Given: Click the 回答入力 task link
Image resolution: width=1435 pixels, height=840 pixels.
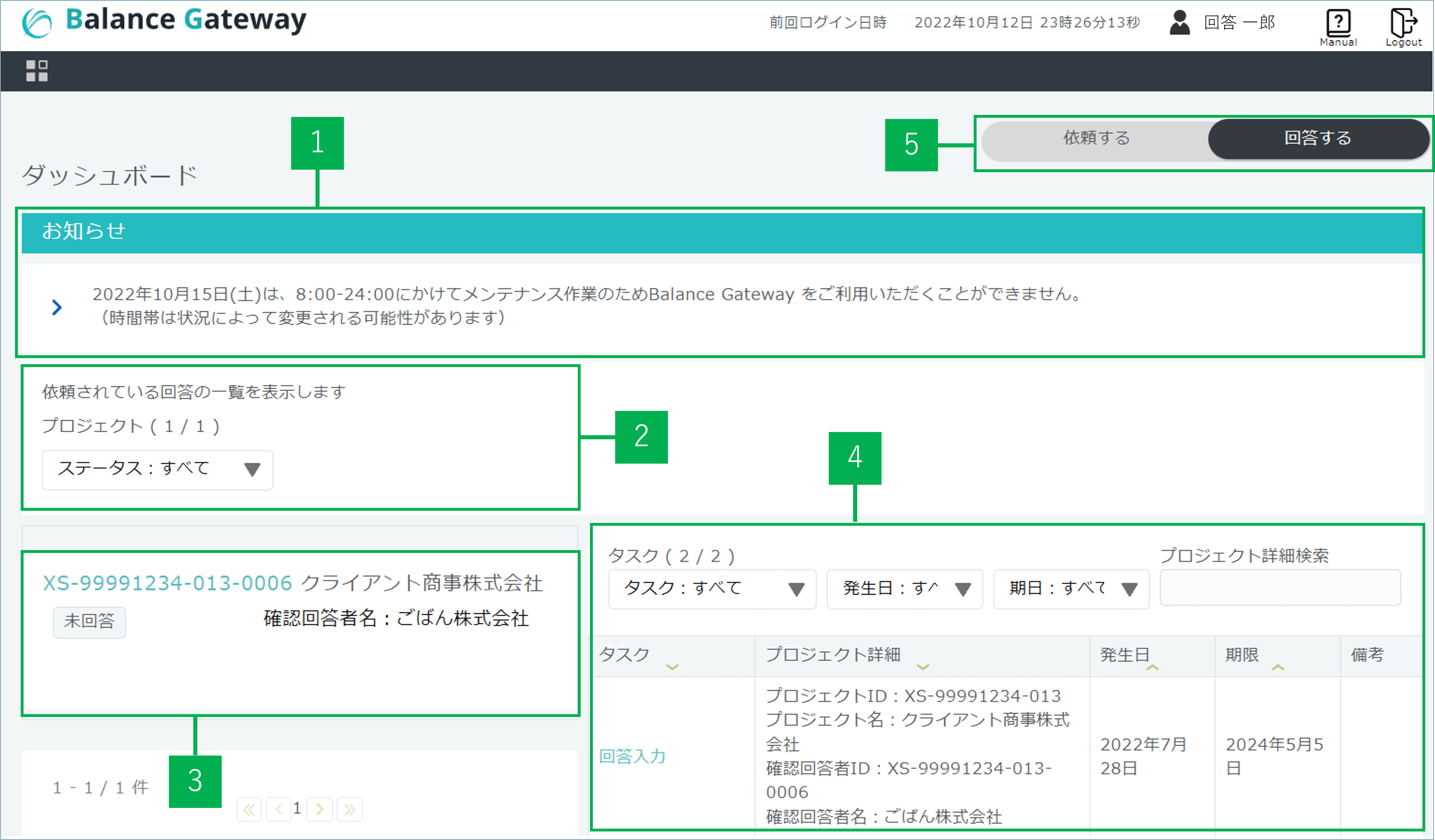Looking at the screenshot, I should [632, 756].
